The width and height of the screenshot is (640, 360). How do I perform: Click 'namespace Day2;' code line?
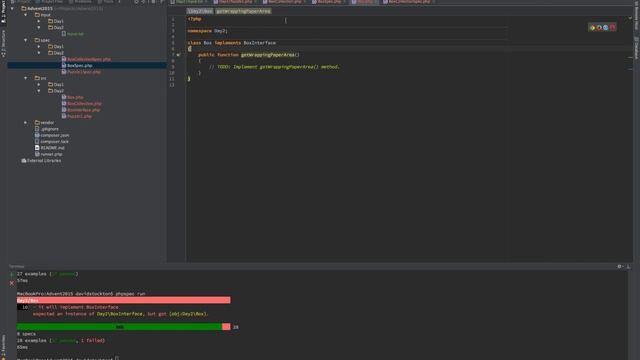207,31
